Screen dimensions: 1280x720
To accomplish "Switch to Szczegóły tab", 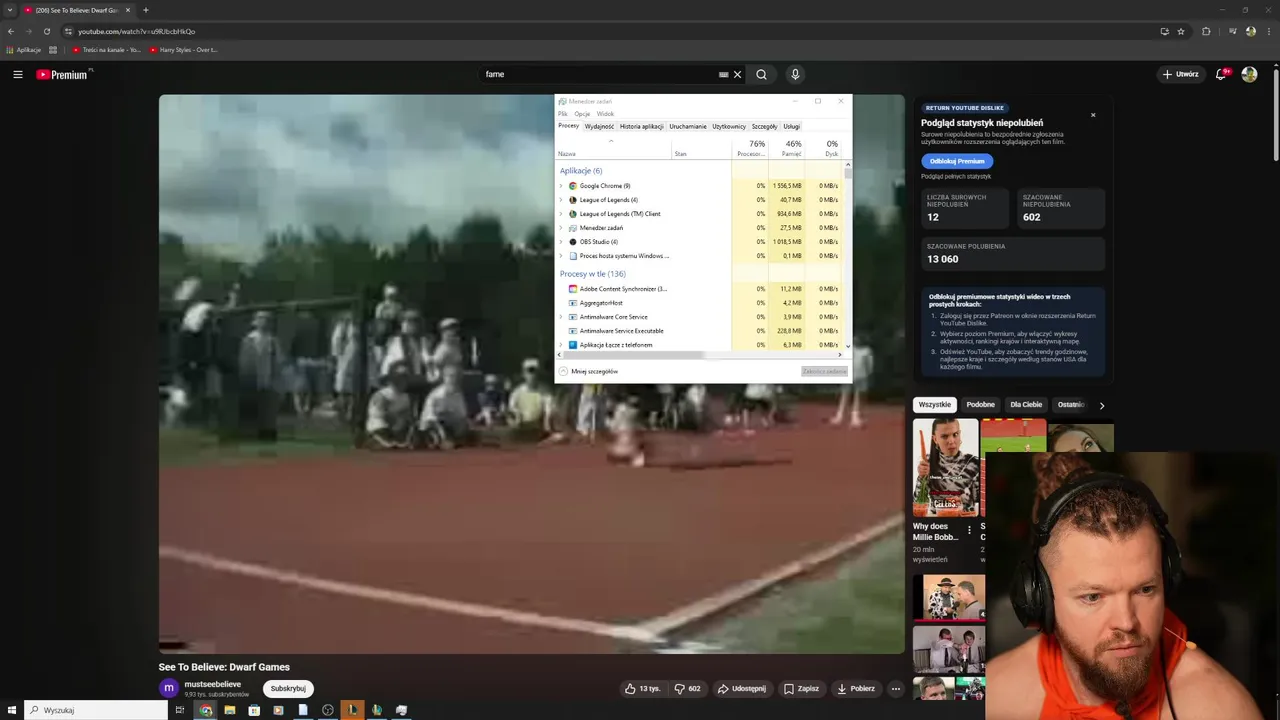I will (764, 126).
